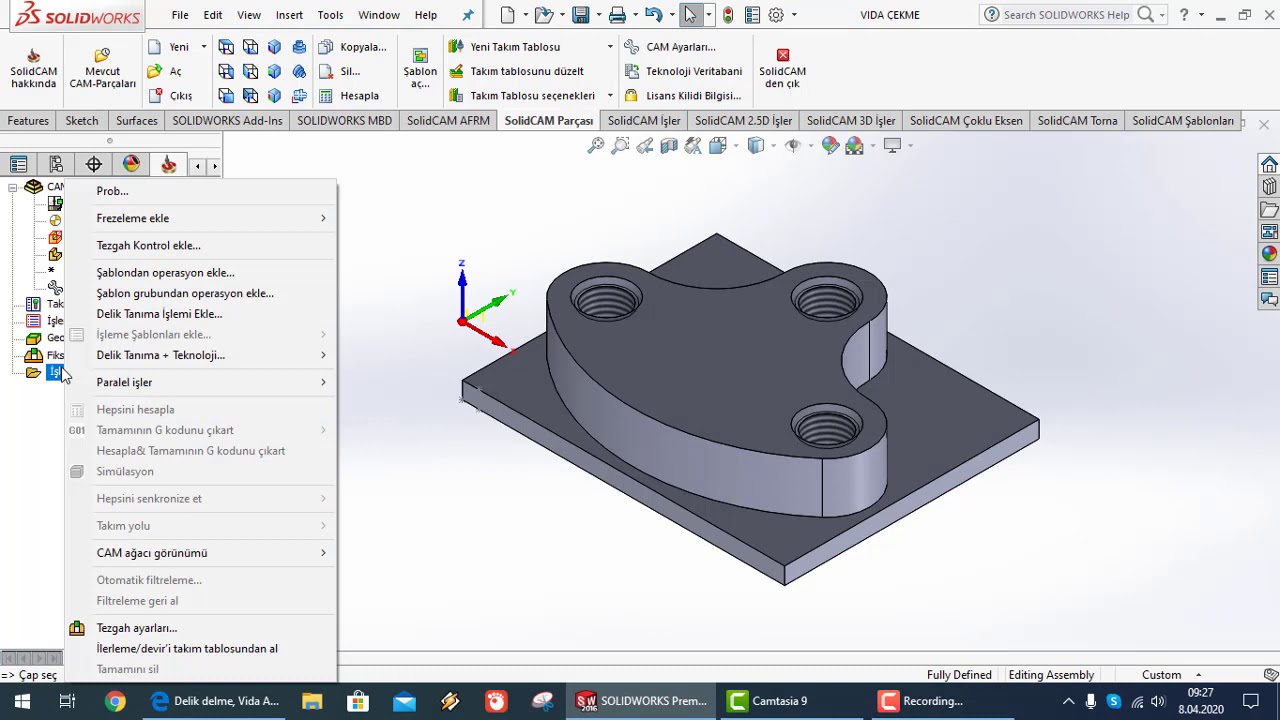Viewport: 1280px width, 720px height.
Task: Open Lisans Kilidi Bilgisi
Action: point(683,96)
